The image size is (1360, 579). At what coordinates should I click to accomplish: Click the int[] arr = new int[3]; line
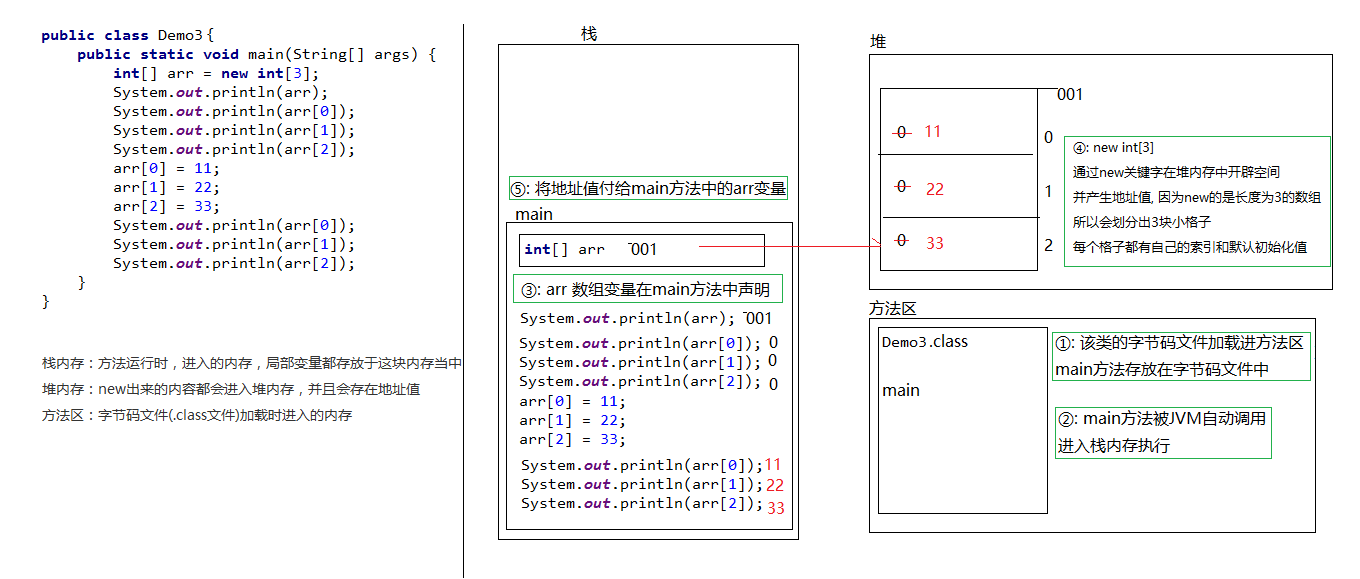tap(213, 72)
